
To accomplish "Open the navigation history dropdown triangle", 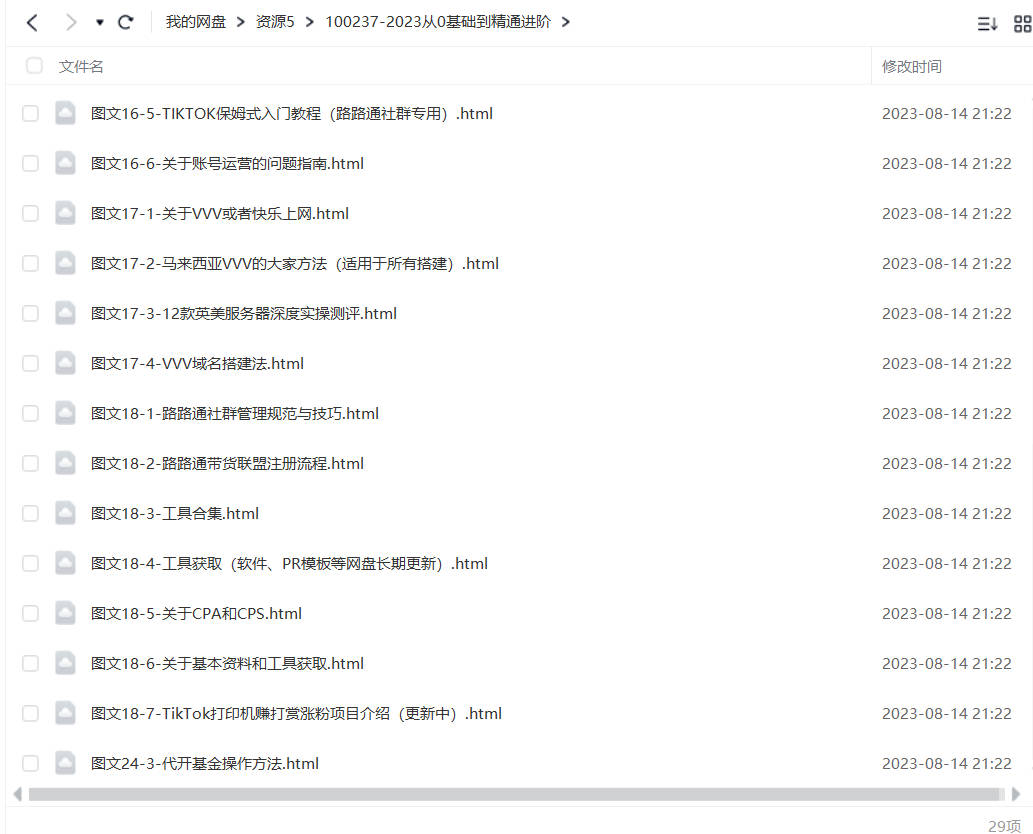I will pos(99,22).
